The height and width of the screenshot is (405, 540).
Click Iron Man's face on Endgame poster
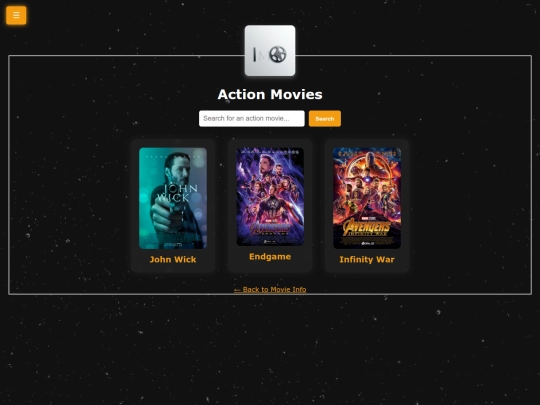[266, 164]
